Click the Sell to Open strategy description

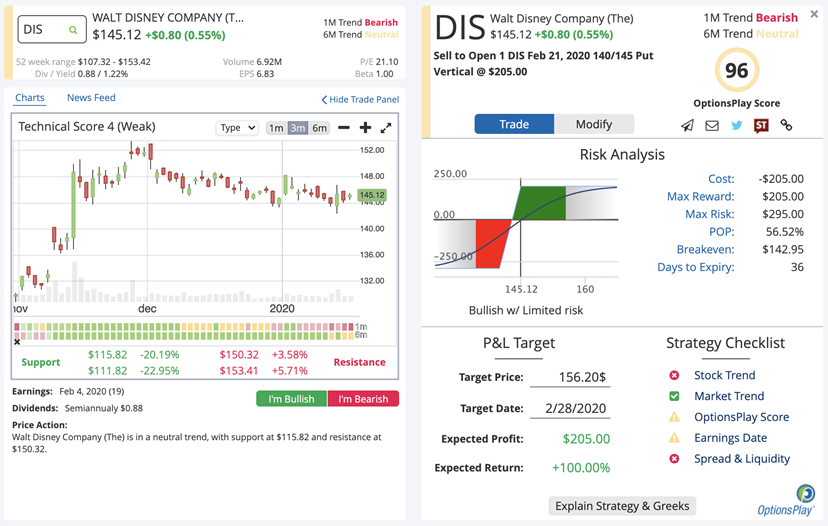pos(543,63)
